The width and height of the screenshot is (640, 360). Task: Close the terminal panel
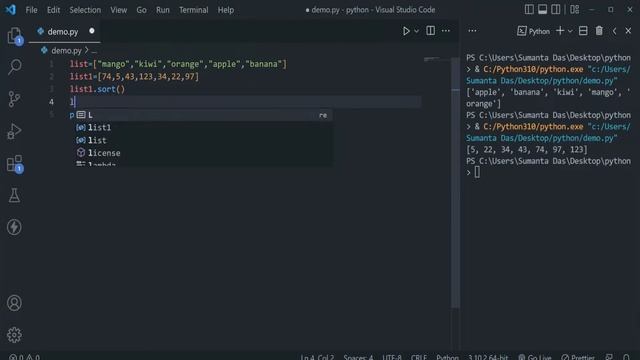tap(628, 31)
